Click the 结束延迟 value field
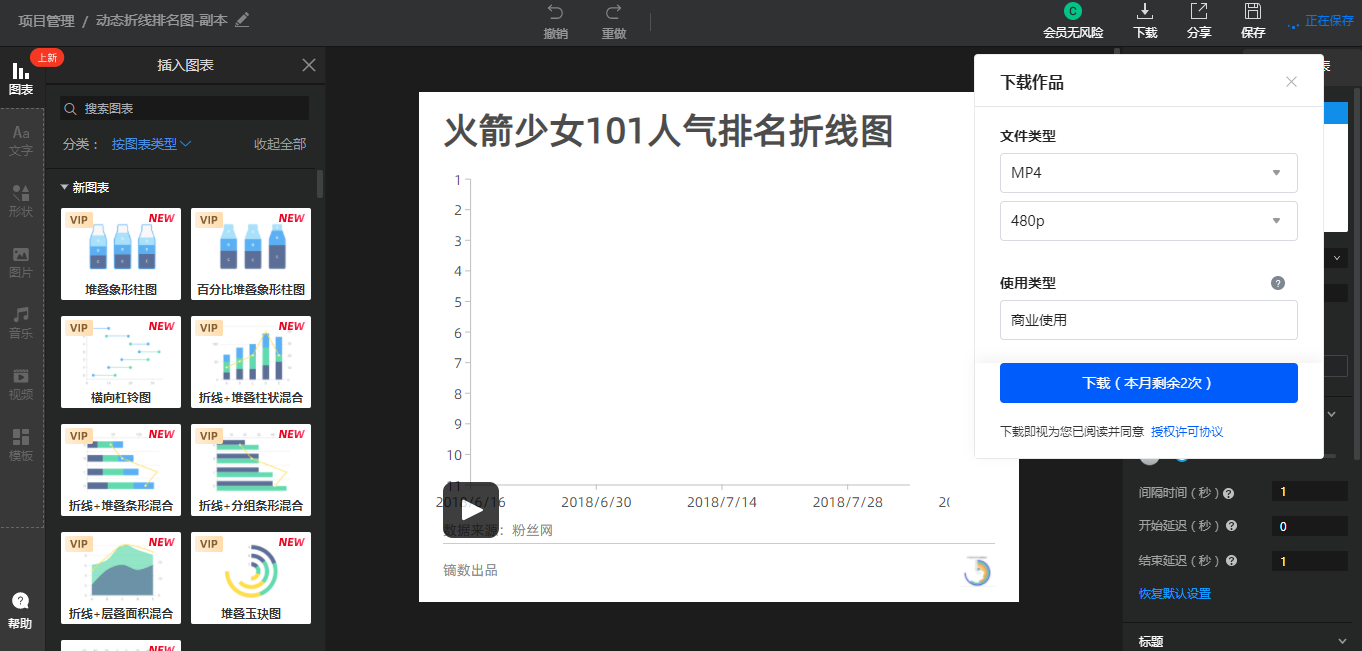Viewport: 1362px width, 651px height. (1309, 561)
